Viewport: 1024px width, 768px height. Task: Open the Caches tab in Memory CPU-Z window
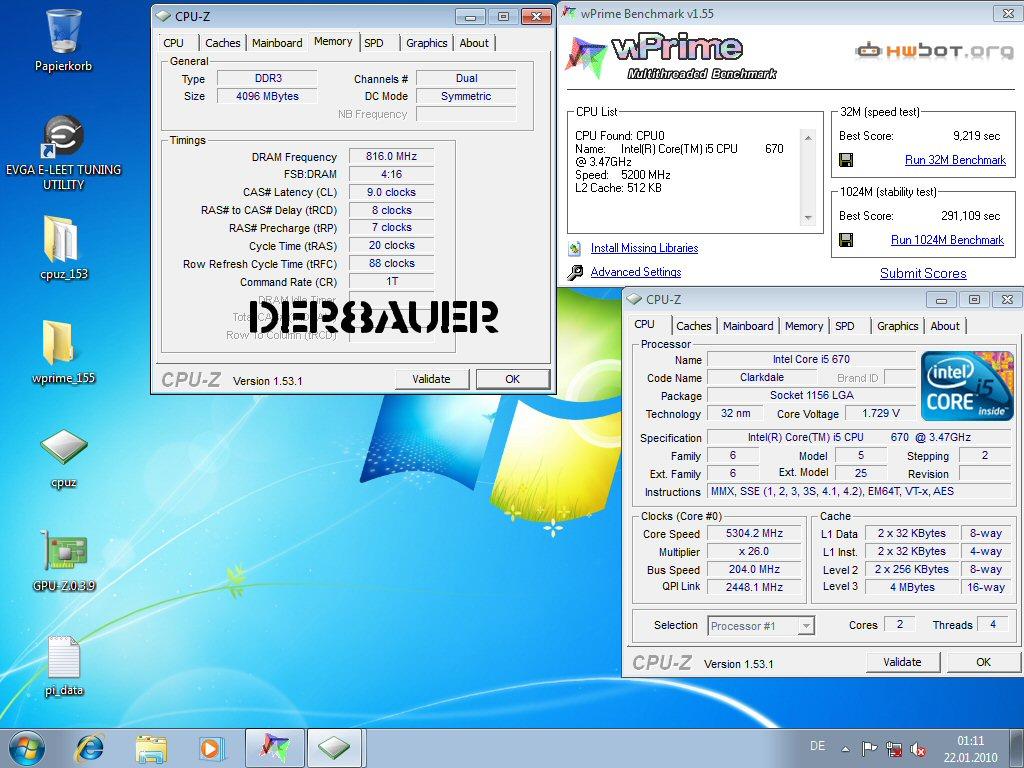[223, 42]
